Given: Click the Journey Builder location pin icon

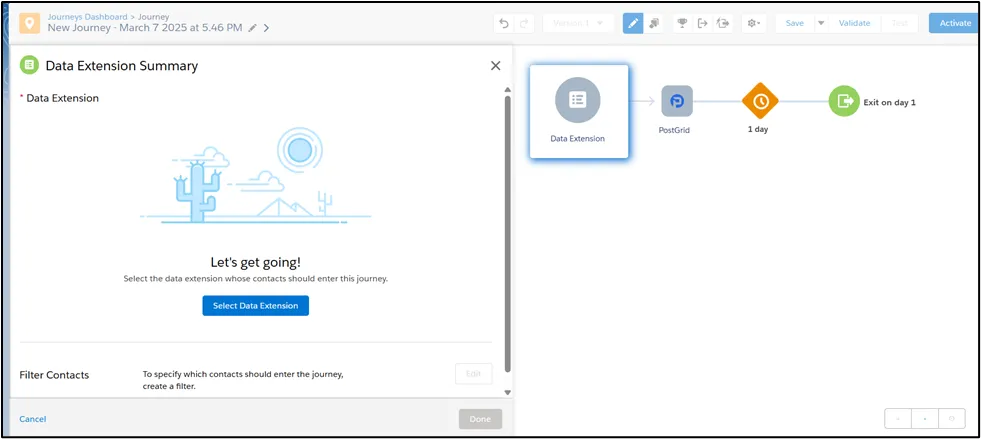Looking at the screenshot, I should pyautogui.click(x=29, y=23).
